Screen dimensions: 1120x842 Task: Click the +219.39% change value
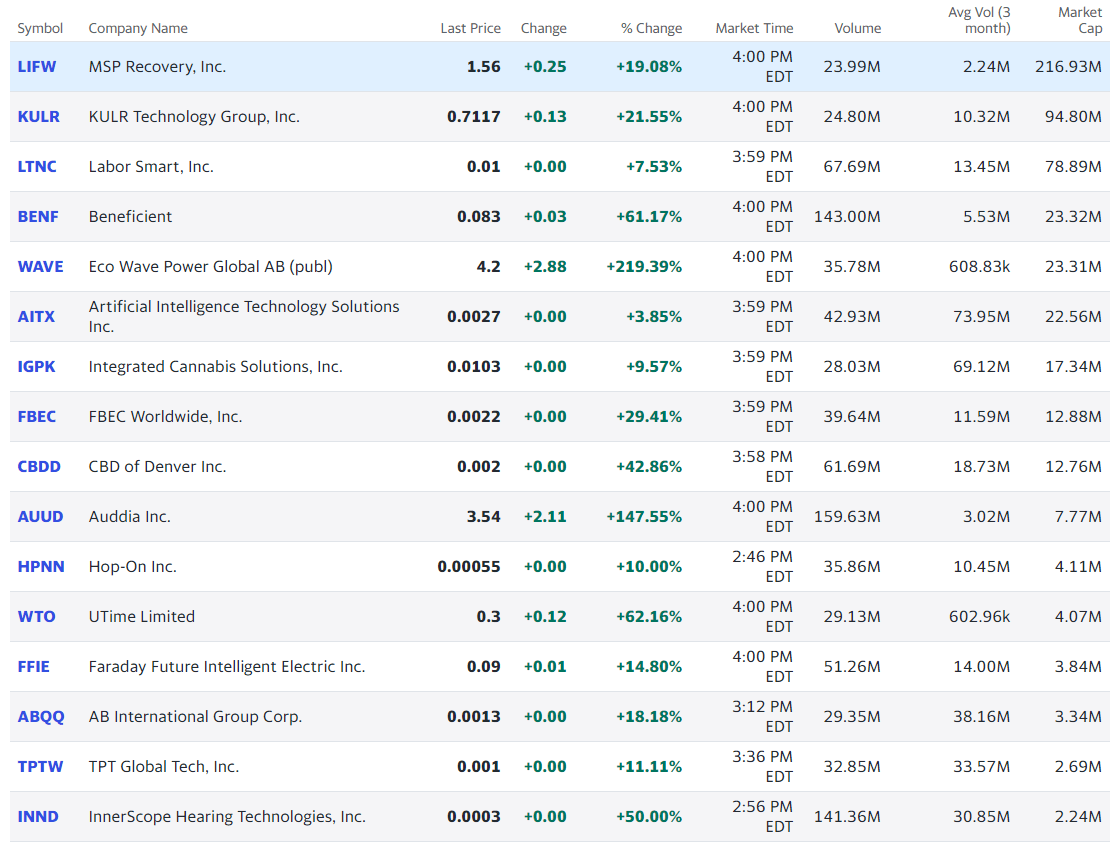644,266
